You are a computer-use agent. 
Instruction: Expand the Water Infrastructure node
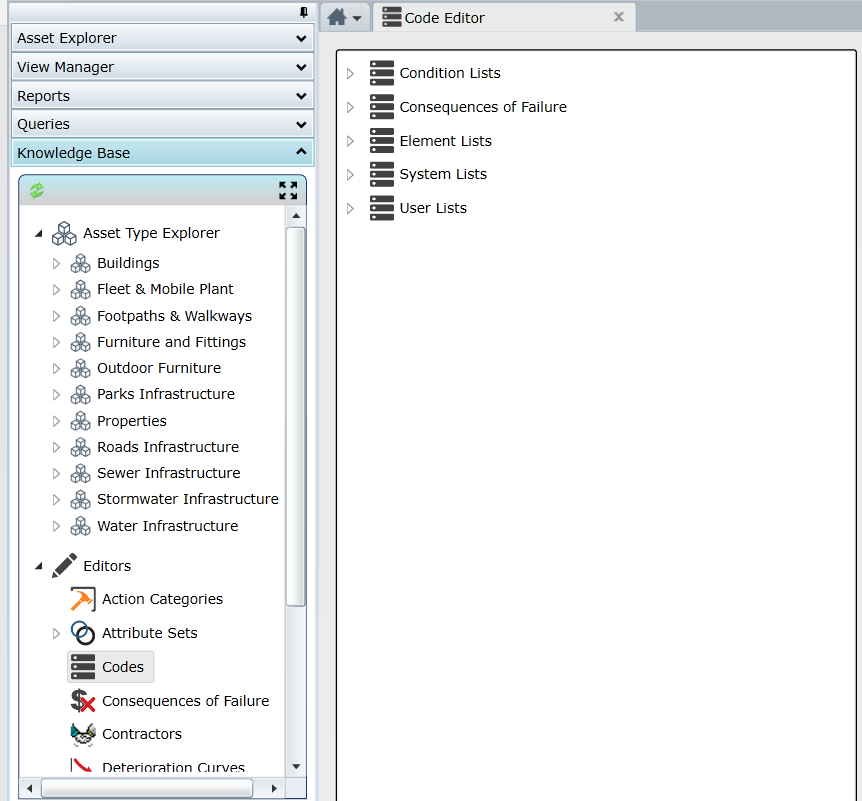pos(56,526)
